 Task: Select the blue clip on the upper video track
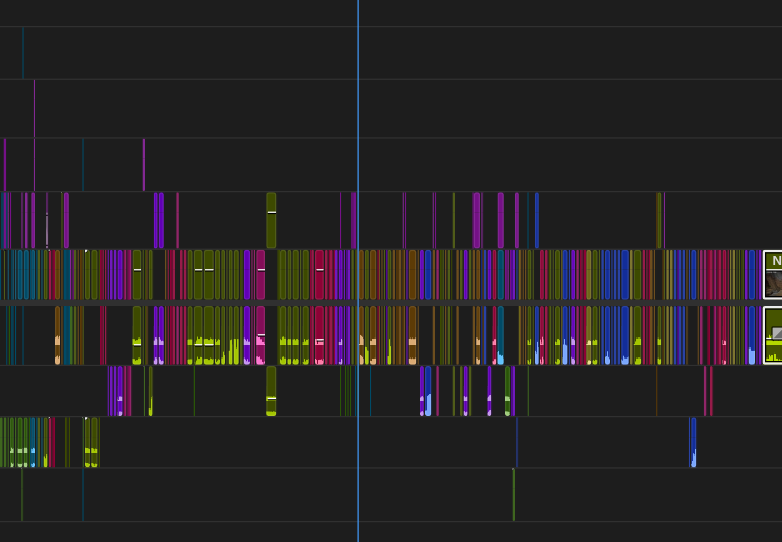click(537, 220)
